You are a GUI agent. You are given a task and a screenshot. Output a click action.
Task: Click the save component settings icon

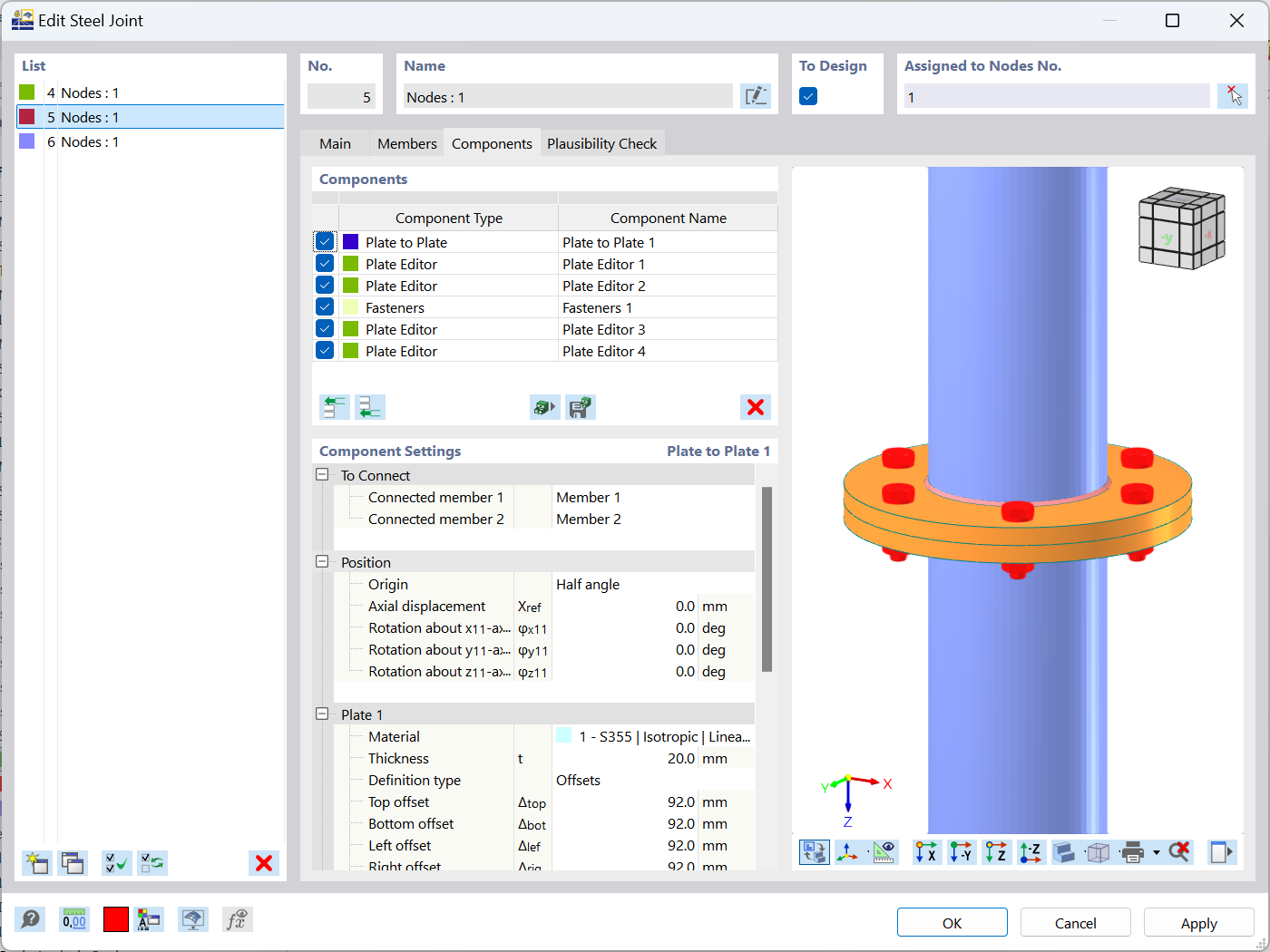pos(580,407)
